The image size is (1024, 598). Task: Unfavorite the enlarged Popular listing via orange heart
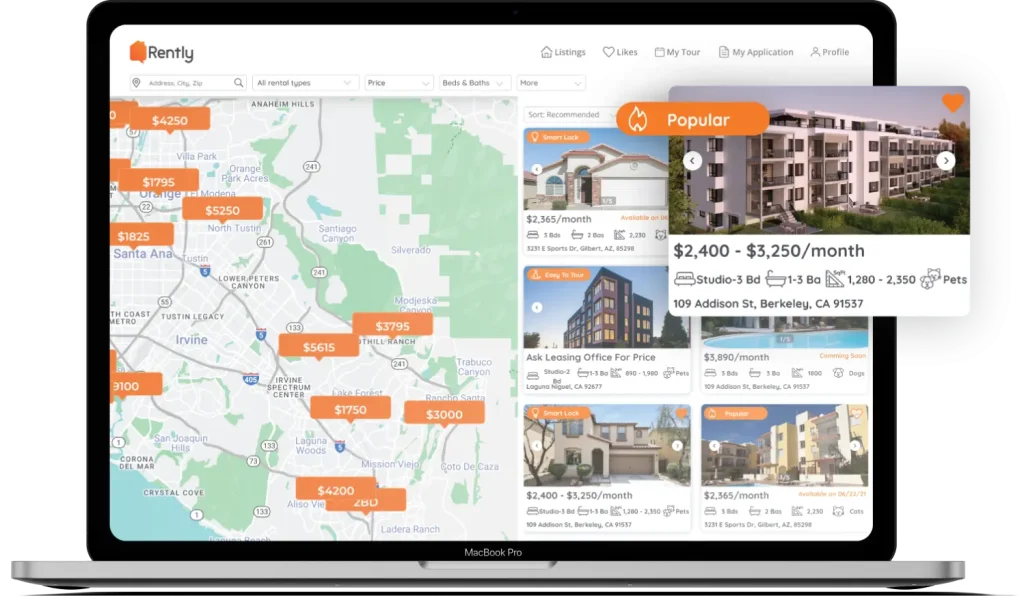point(952,103)
